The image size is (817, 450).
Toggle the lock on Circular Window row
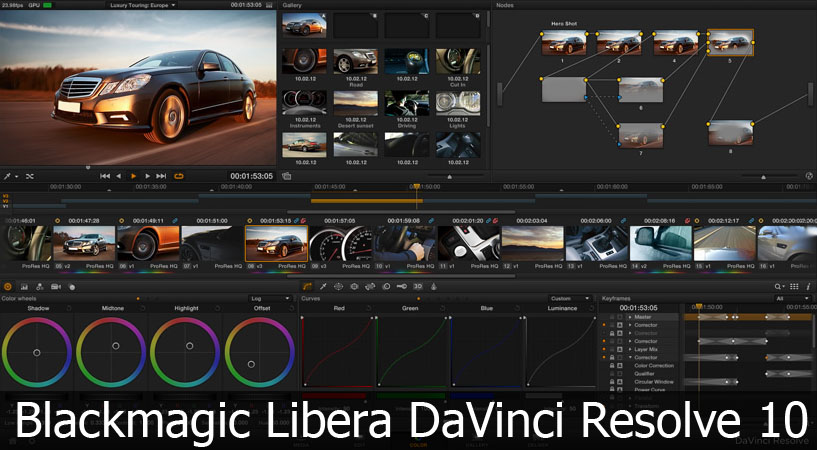[612, 382]
